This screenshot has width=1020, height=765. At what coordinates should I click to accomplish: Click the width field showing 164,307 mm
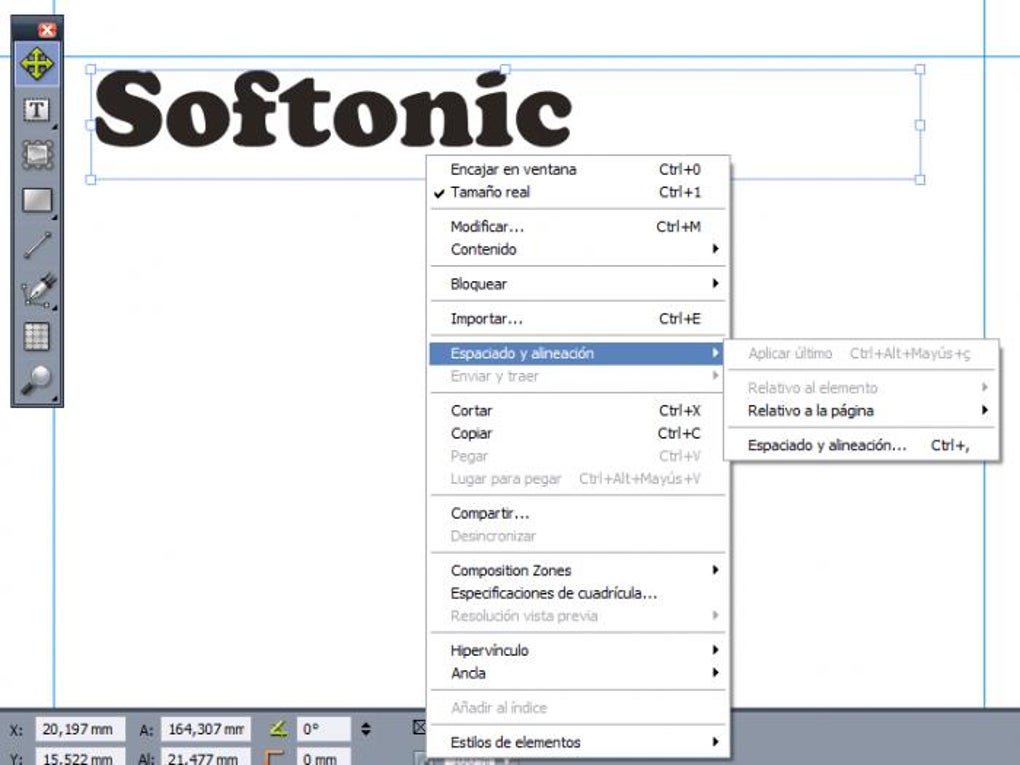pyautogui.click(x=206, y=729)
